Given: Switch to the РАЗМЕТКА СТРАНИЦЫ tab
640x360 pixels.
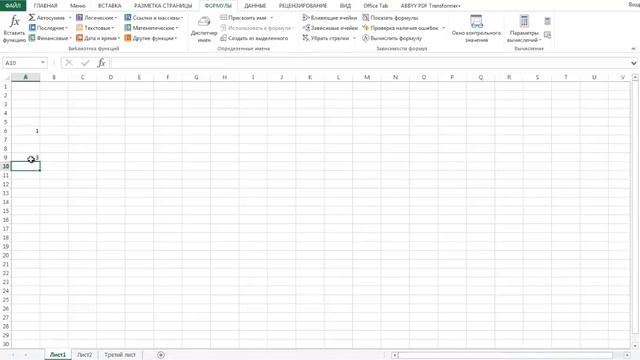Looking at the screenshot, I should click(x=163, y=6).
